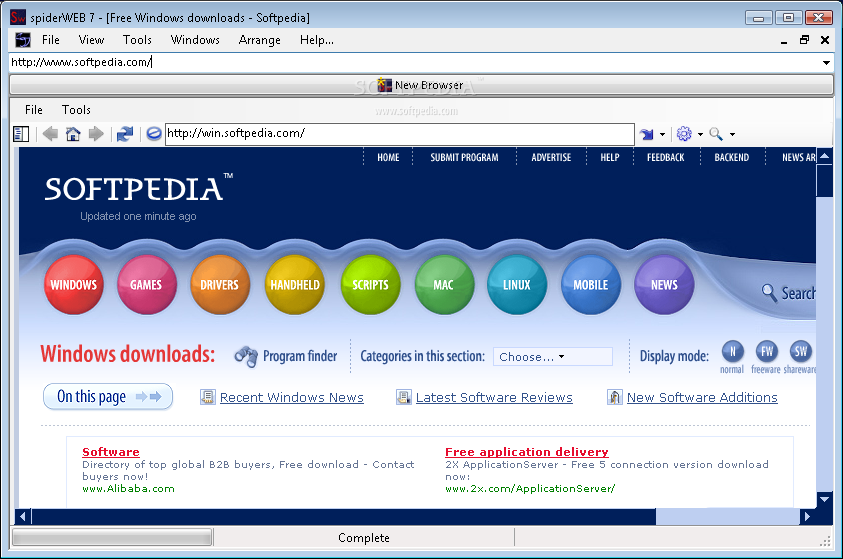Click the HOME nav link
Viewport: 843px width, 559px height.
tap(388, 157)
